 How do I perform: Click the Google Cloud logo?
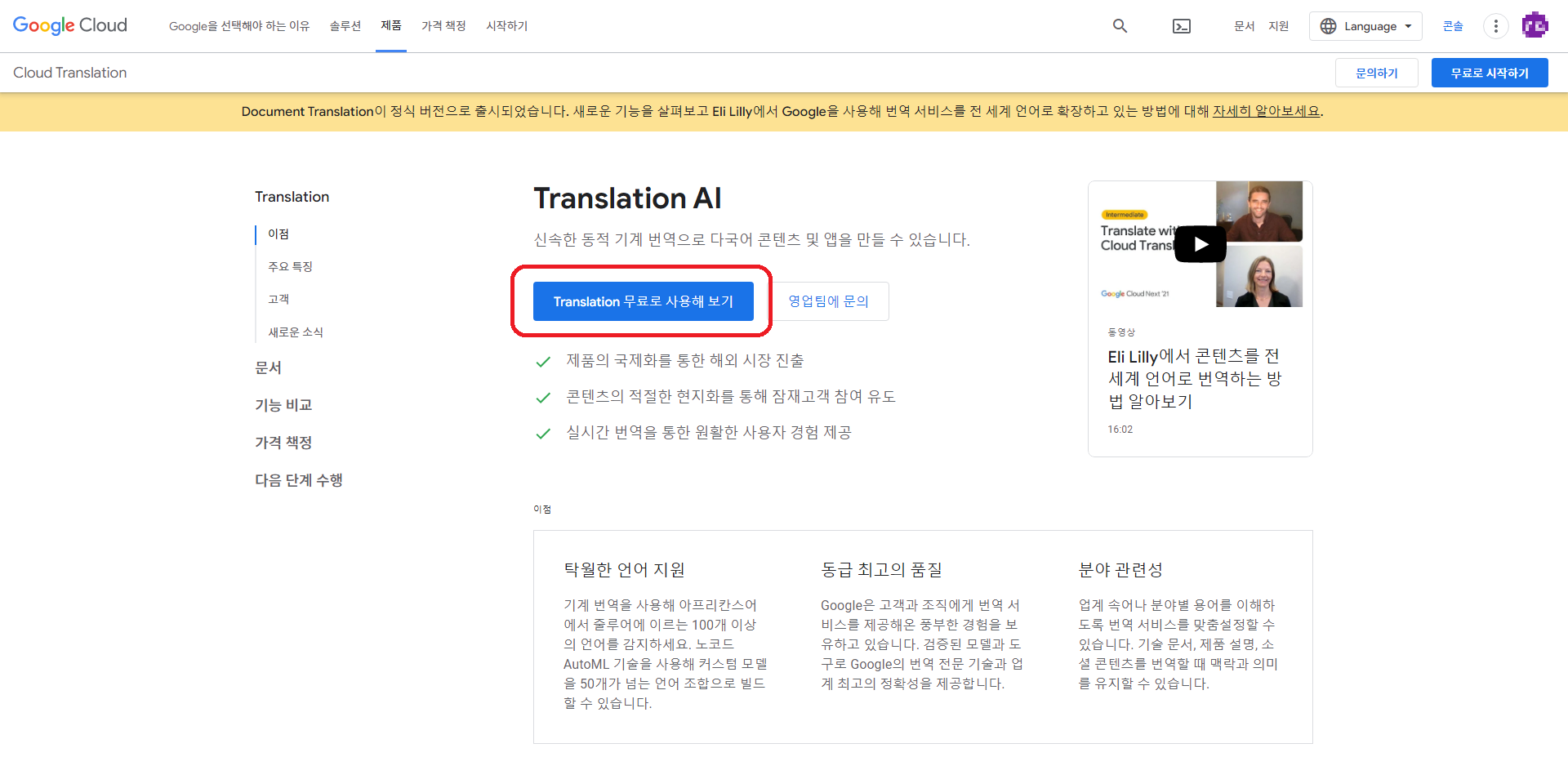click(69, 24)
